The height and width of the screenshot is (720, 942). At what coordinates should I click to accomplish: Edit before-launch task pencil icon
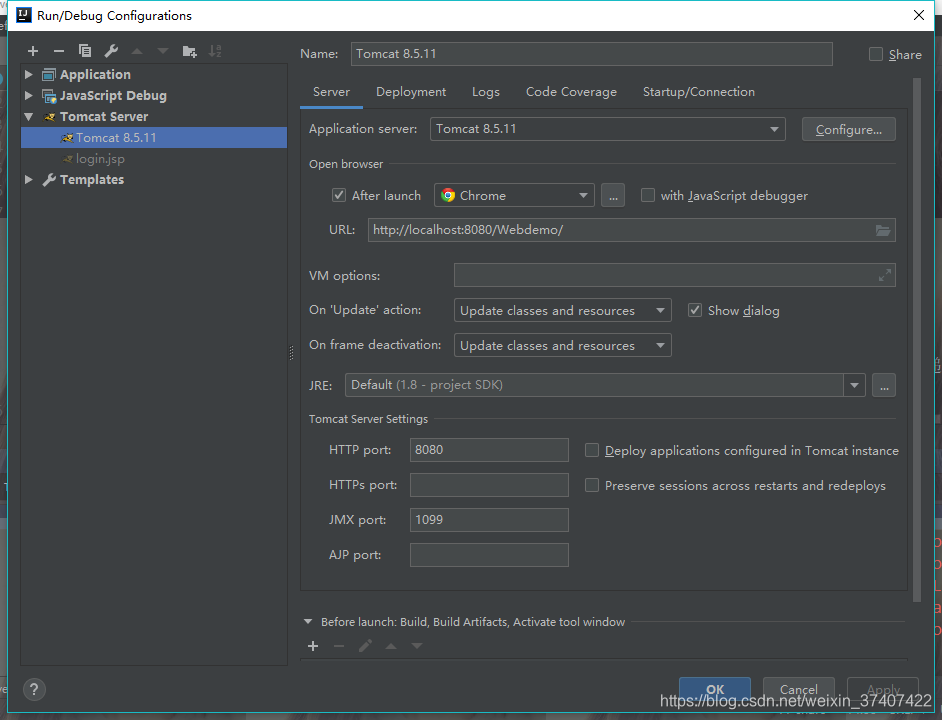[365, 646]
